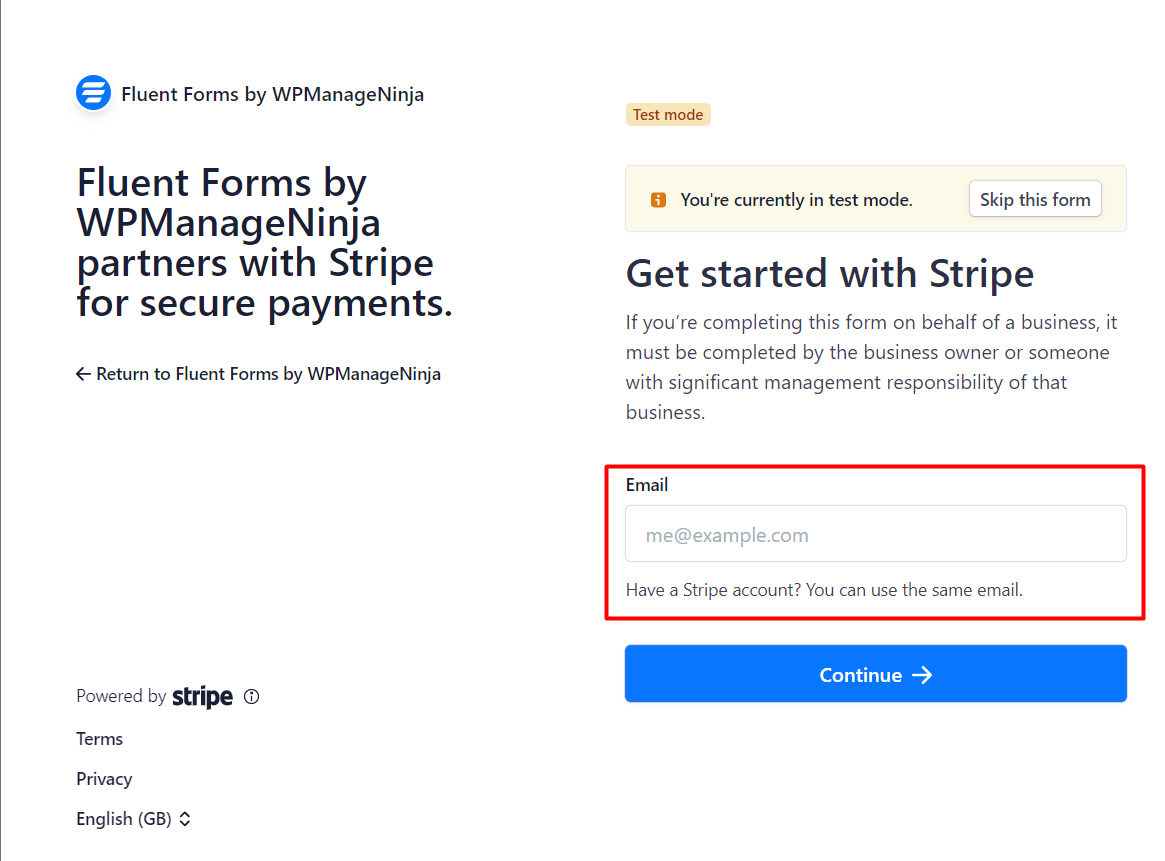Click the "Have a Stripe account?" hint text
Image resolution: width=1165 pixels, height=861 pixels.
pos(823,590)
